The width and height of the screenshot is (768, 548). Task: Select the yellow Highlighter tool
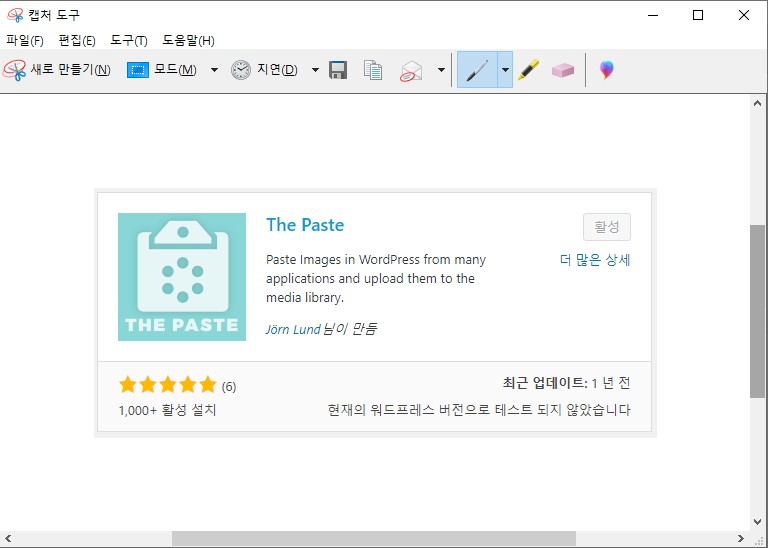tap(529, 70)
